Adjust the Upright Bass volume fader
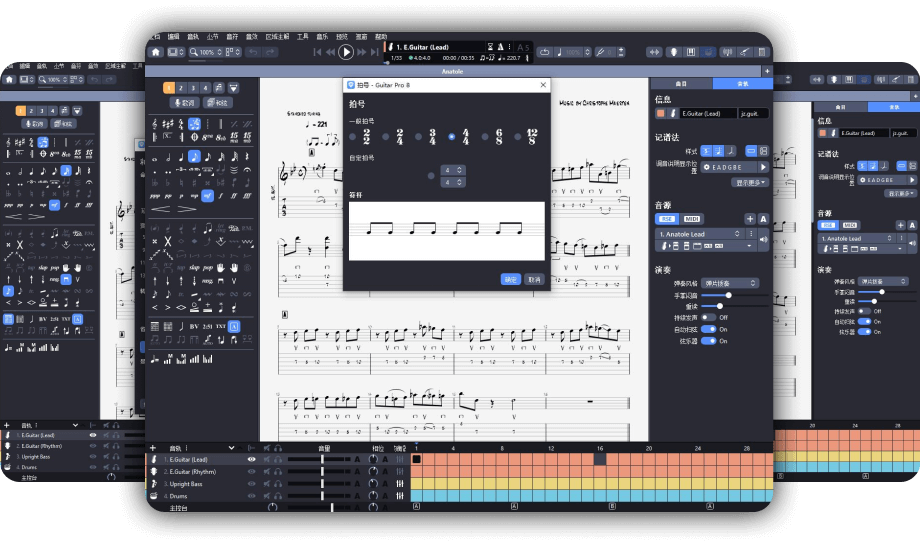920x544 pixels. 322,484
